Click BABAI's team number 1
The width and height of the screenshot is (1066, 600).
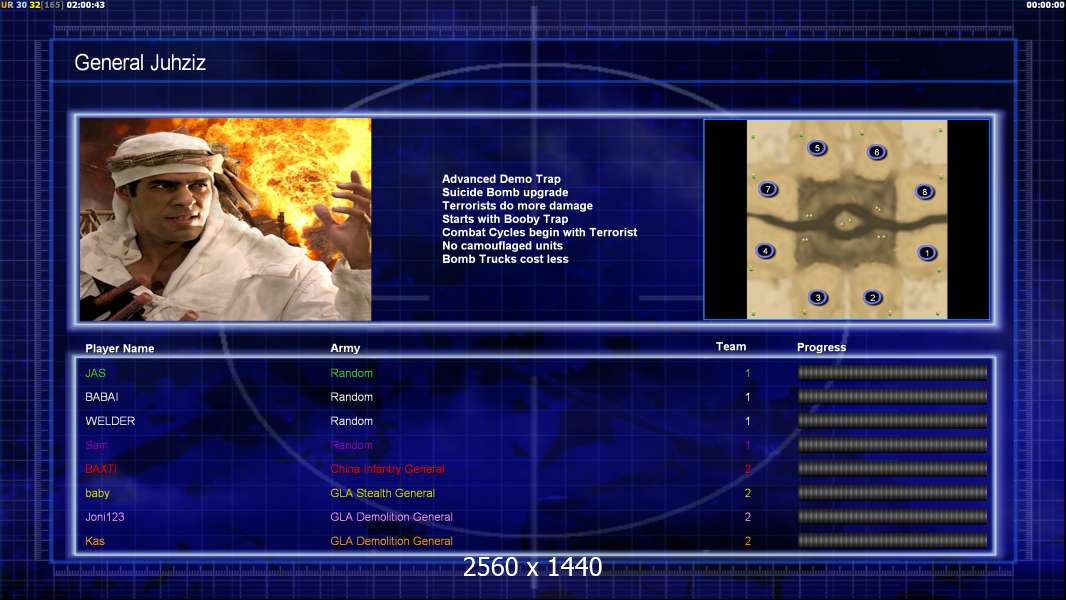(x=747, y=397)
